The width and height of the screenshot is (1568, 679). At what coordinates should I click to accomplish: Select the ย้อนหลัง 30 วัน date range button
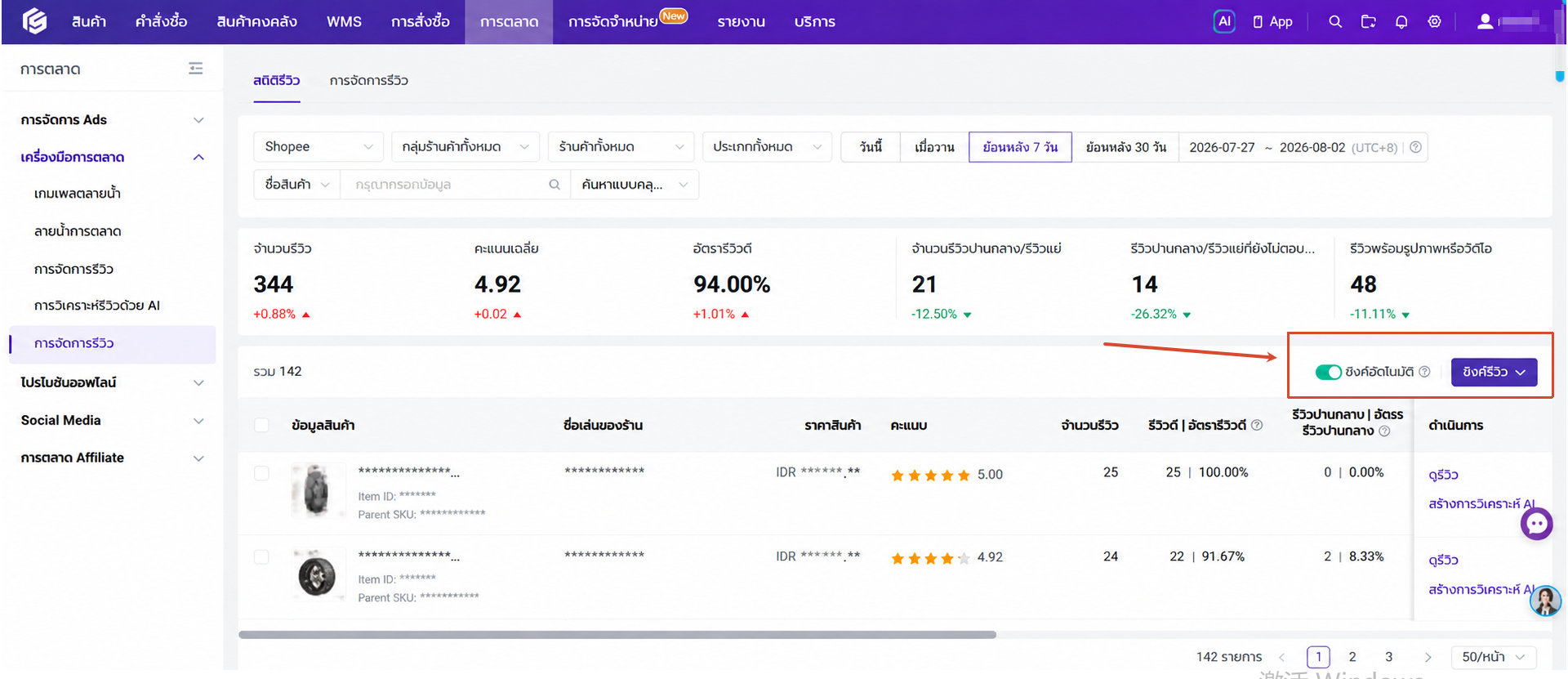1125,147
